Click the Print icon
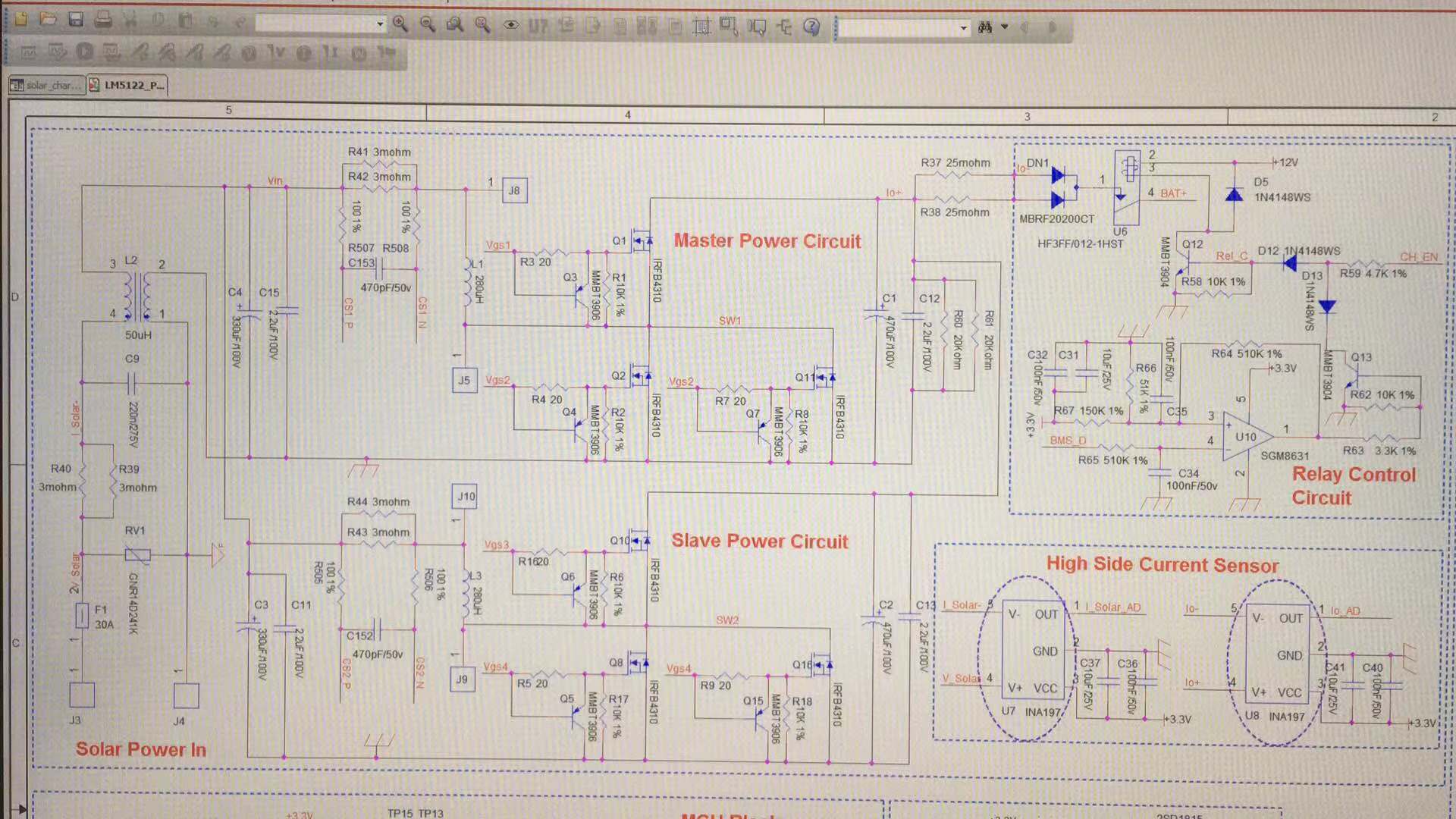 coord(103,20)
